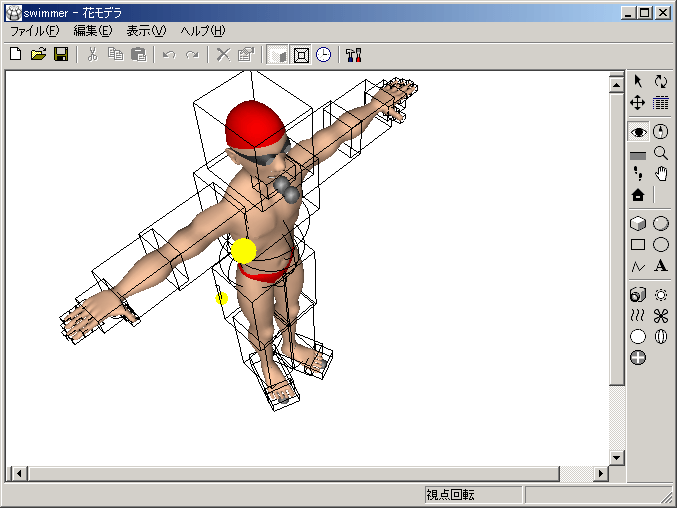Click the wavy lines tool icon
Viewport: 677px width, 508px height.
(x=638, y=316)
